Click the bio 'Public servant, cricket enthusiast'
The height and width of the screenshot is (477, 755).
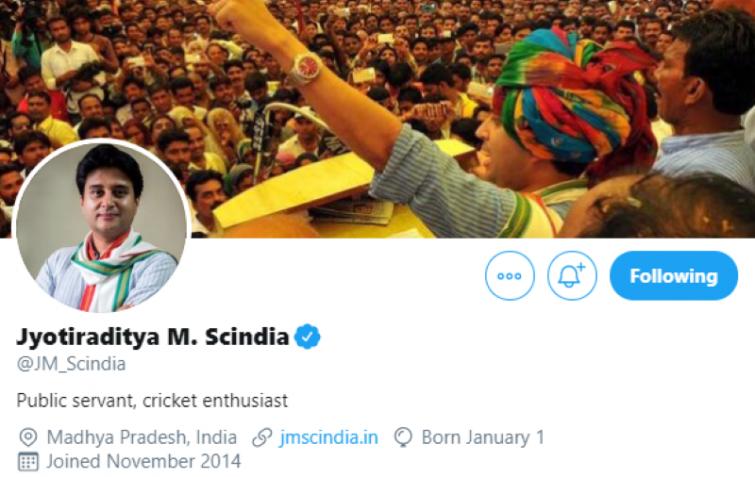click(152, 400)
